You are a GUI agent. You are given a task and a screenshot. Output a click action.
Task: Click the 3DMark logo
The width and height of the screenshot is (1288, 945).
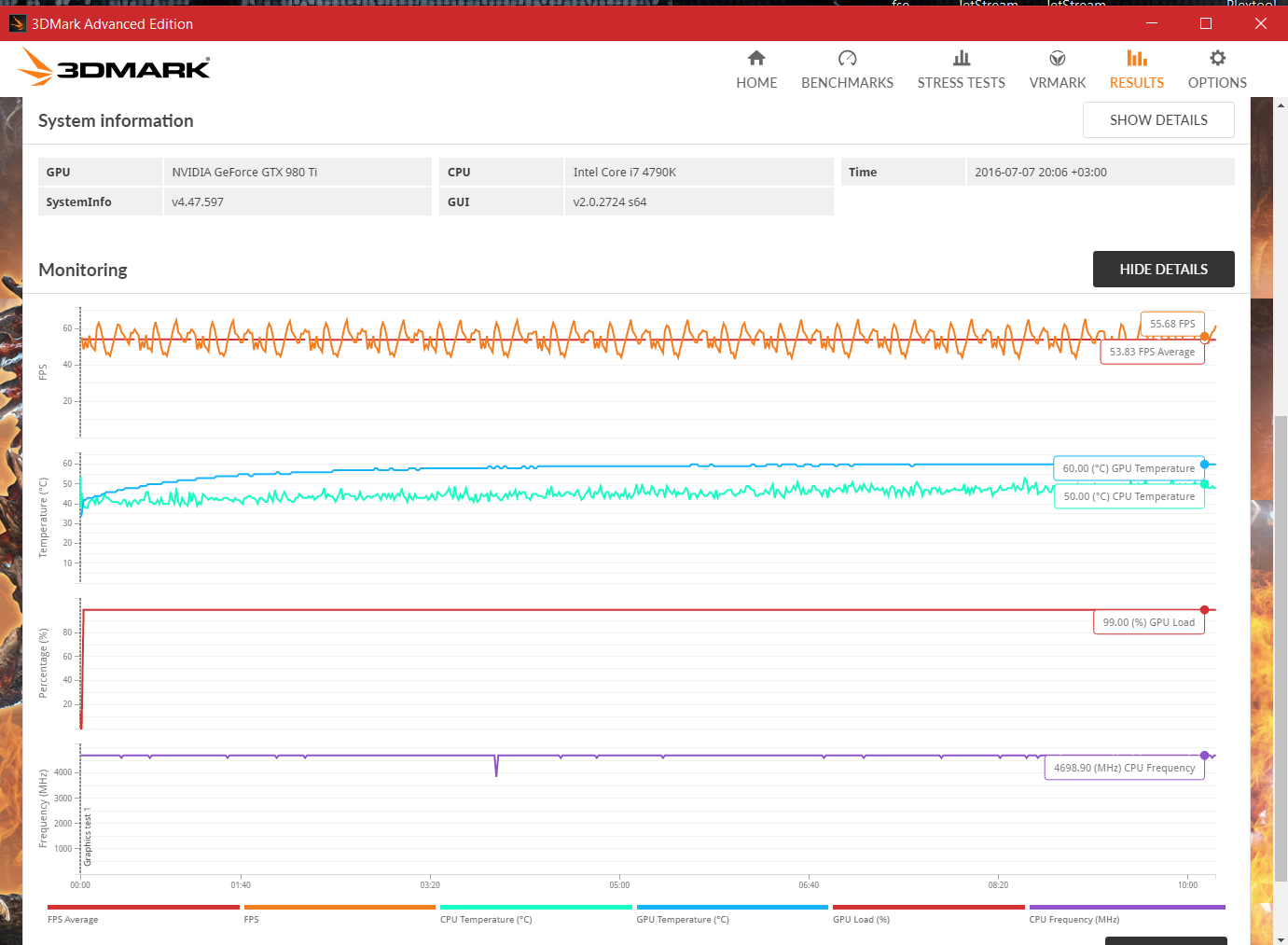[x=114, y=67]
